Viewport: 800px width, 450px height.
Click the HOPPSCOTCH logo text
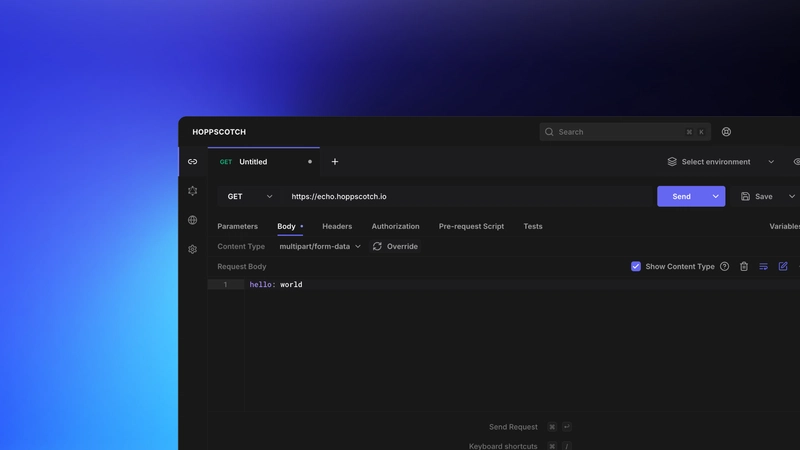219,132
